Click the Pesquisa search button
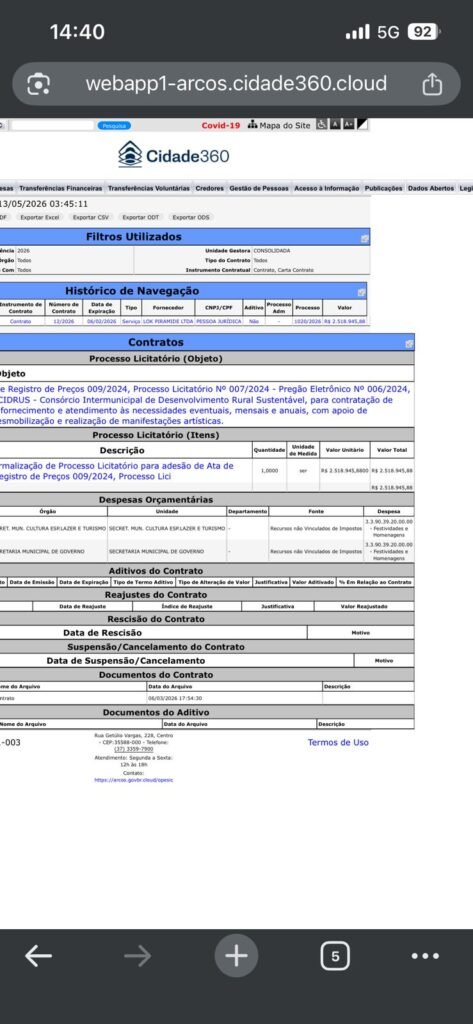The image size is (473, 1024). point(114,125)
